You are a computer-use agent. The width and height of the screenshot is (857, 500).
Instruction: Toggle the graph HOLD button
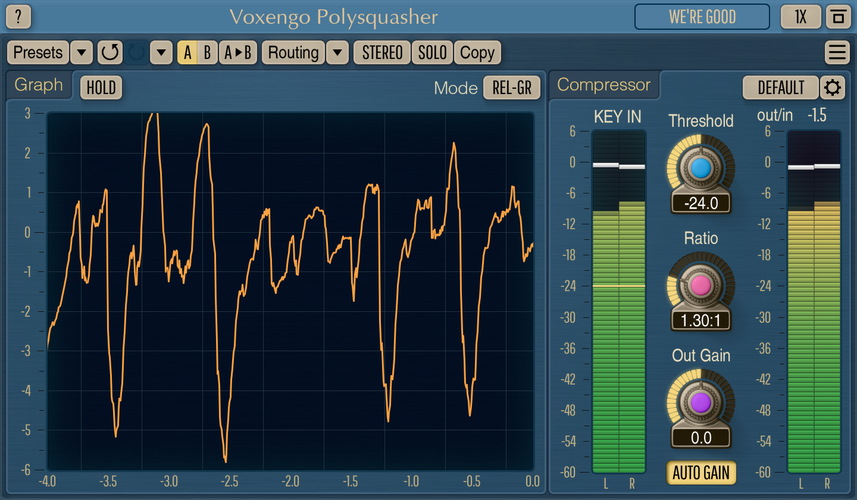point(101,87)
